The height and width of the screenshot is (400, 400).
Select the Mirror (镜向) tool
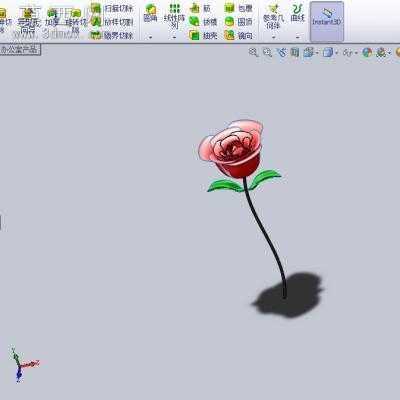pos(238,35)
